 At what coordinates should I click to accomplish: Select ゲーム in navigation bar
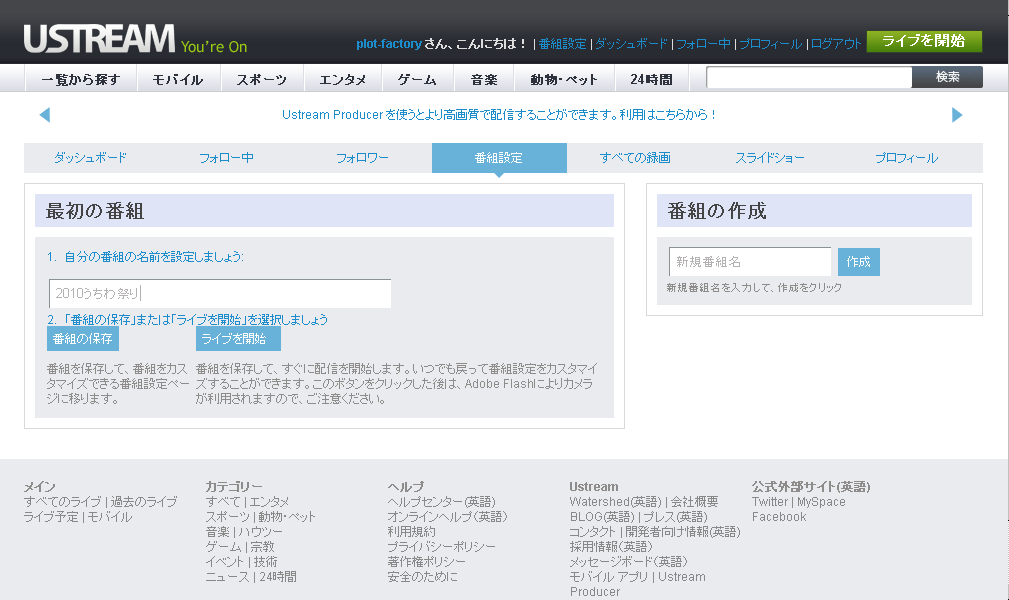[x=417, y=79]
